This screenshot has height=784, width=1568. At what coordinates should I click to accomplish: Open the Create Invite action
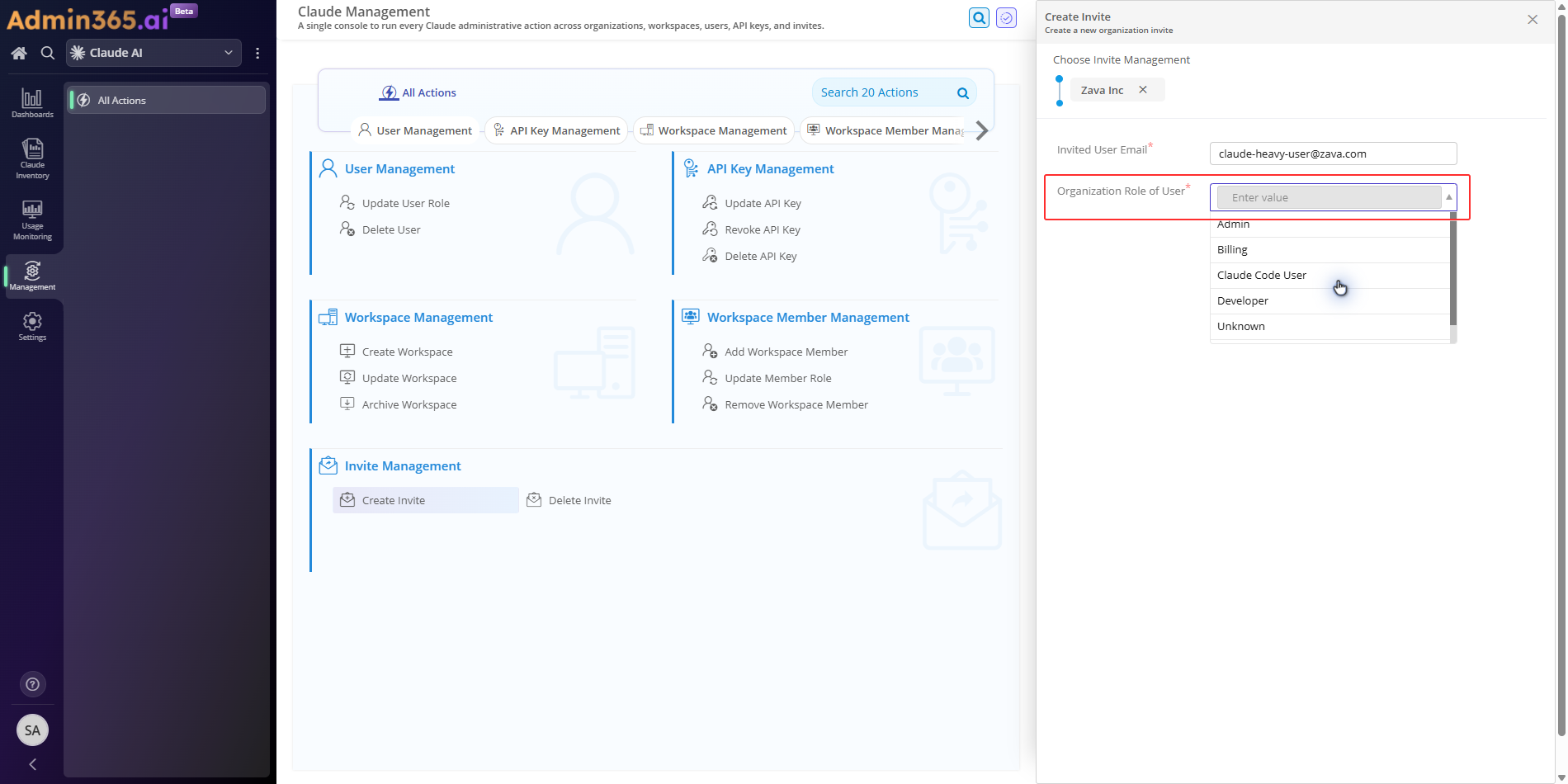click(x=426, y=500)
